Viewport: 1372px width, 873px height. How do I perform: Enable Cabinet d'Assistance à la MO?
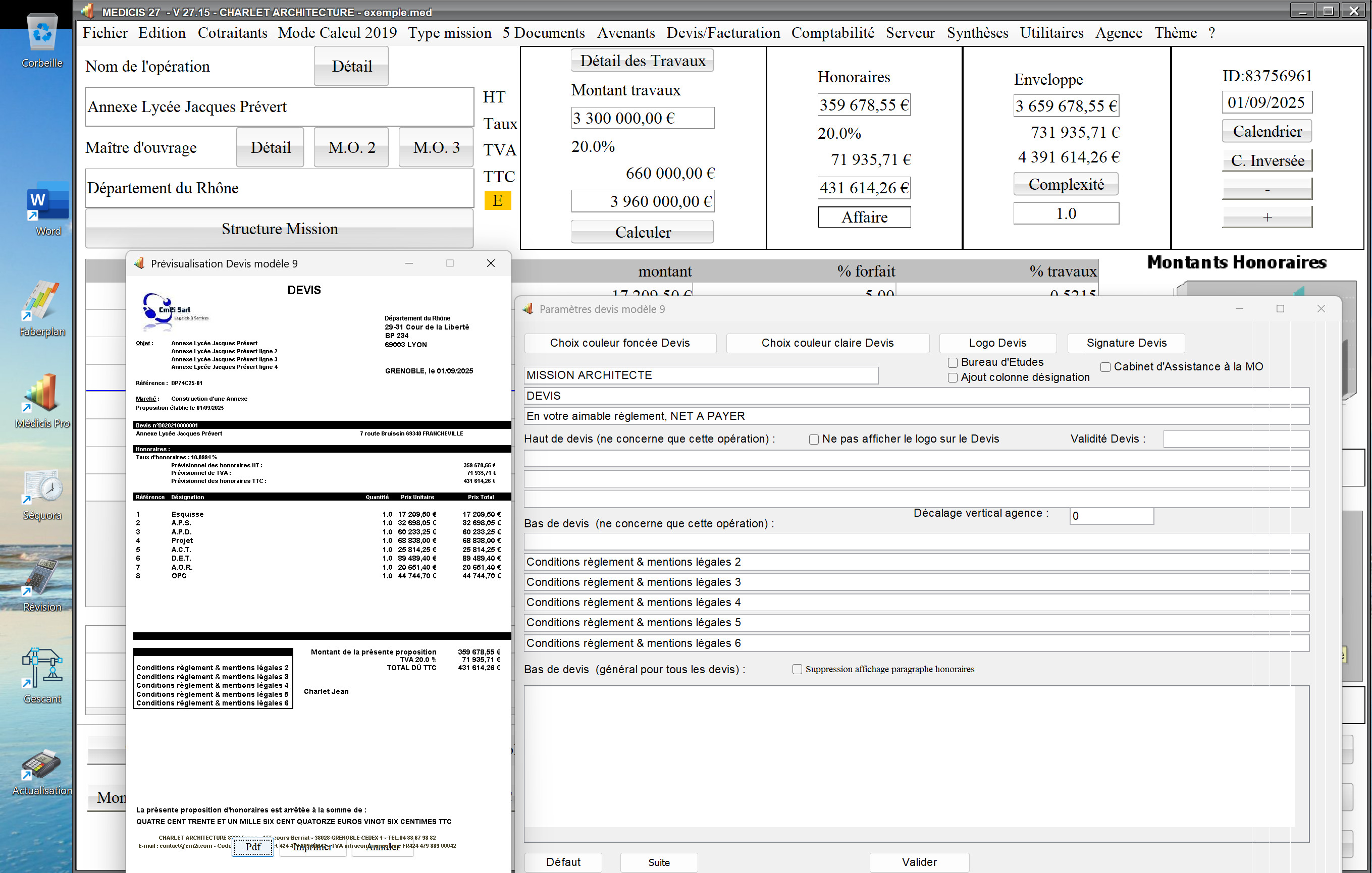[1105, 367]
